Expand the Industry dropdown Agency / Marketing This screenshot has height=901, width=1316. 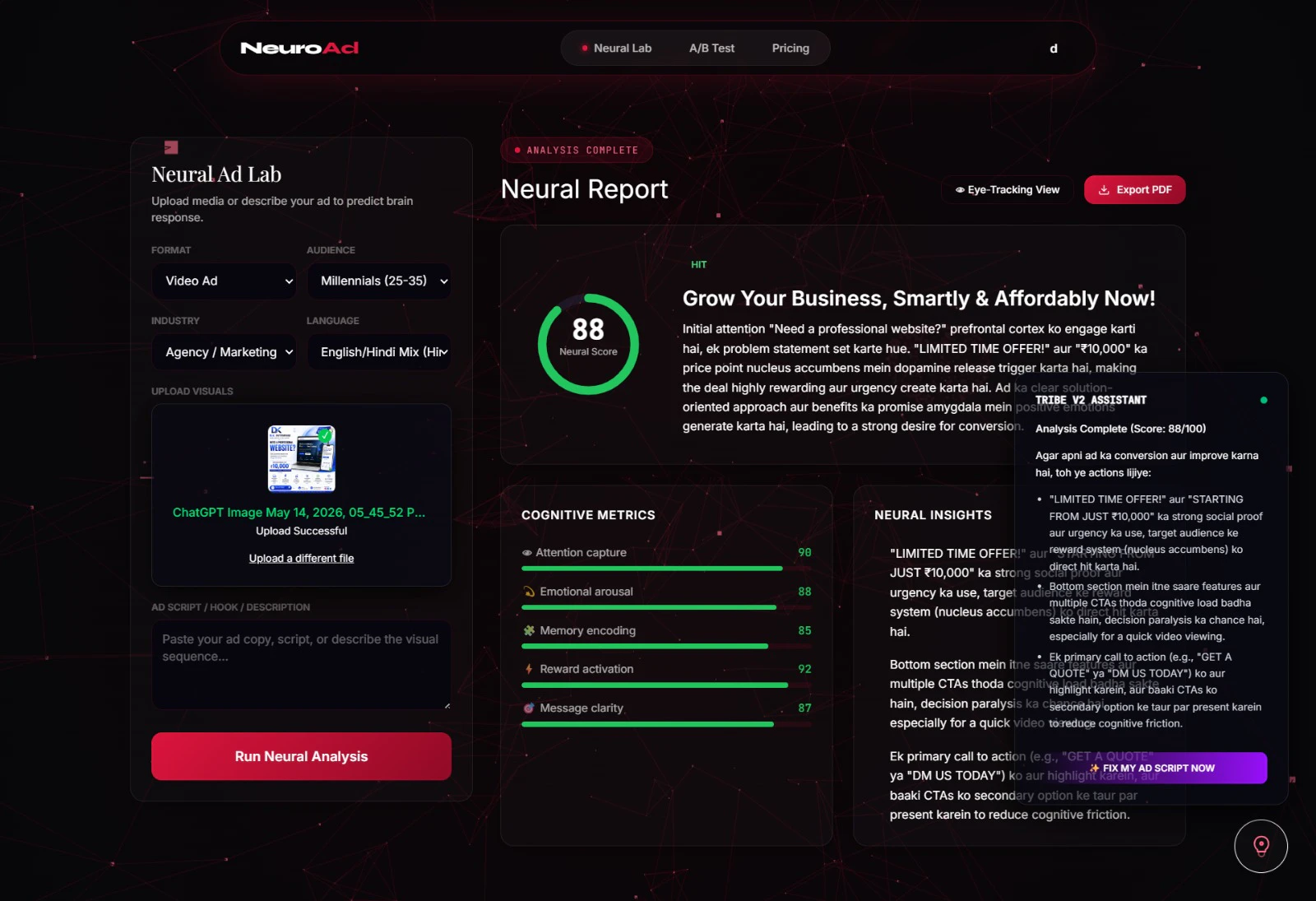pos(224,351)
